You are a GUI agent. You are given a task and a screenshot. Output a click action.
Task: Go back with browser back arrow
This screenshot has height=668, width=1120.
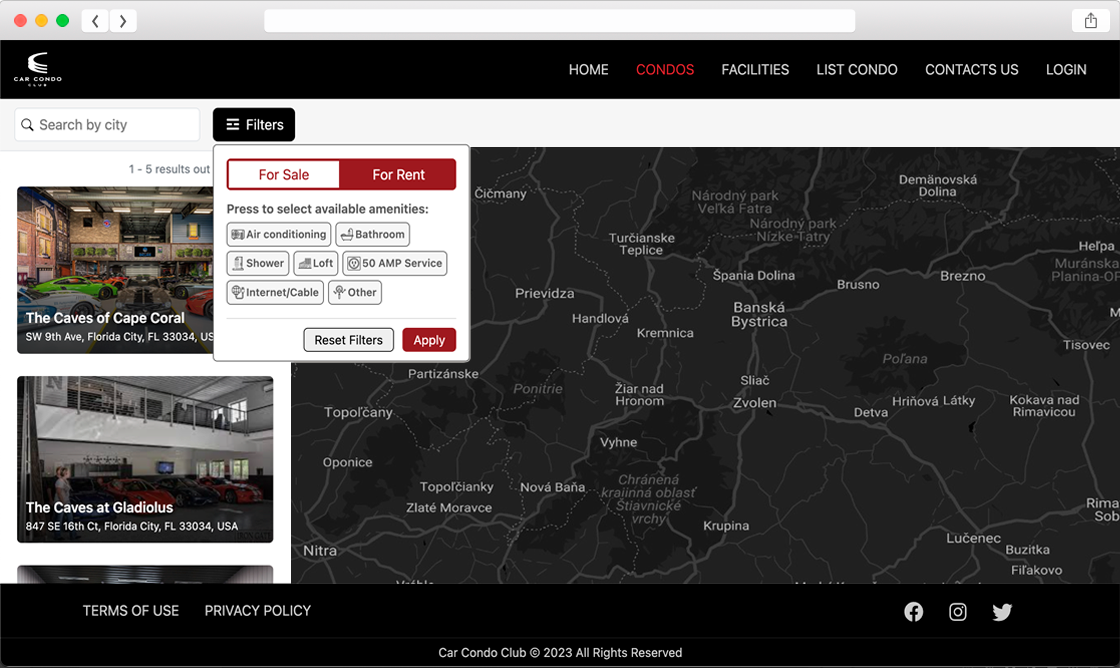(x=95, y=21)
